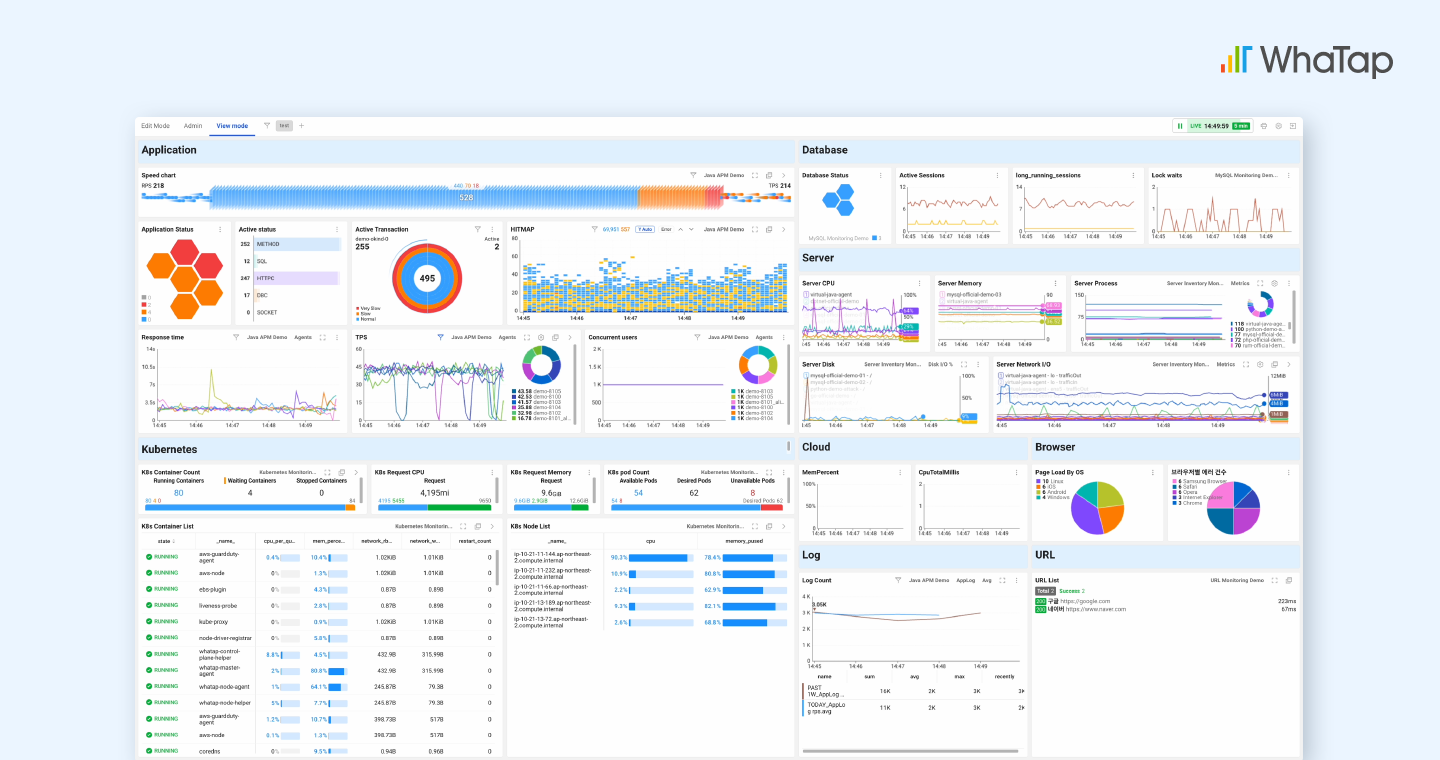This screenshot has width=1440, height=760.
Task: Maximize the K8s Container List widget
Action: point(463,525)
